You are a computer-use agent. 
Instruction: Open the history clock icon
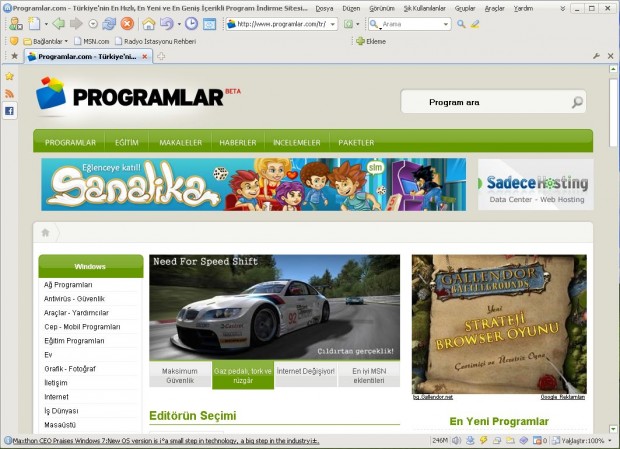[x=191, y=24]
